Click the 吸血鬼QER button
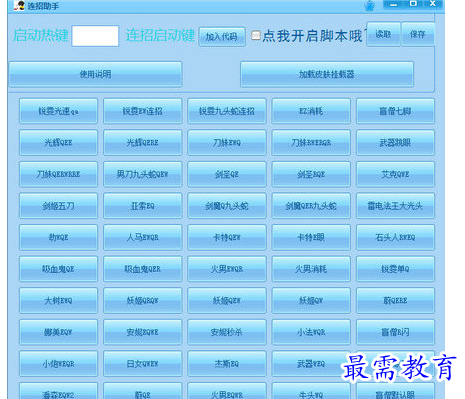 [x=143, y=269]
